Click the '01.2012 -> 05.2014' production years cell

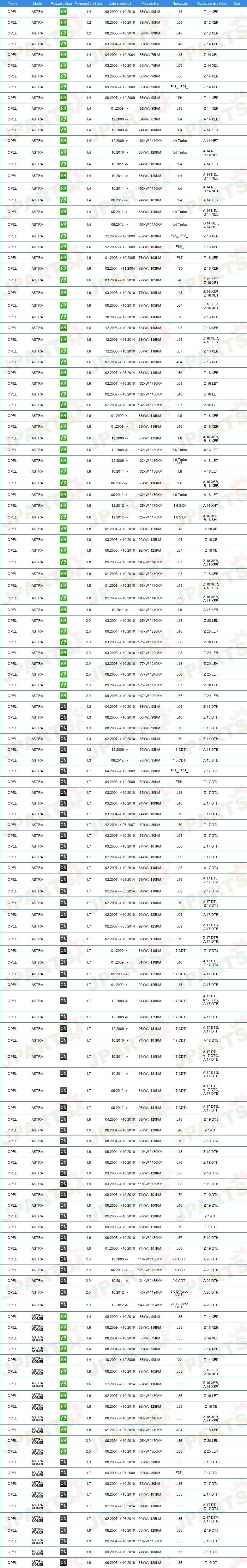pyautogui.click(x=120, y=1430)
